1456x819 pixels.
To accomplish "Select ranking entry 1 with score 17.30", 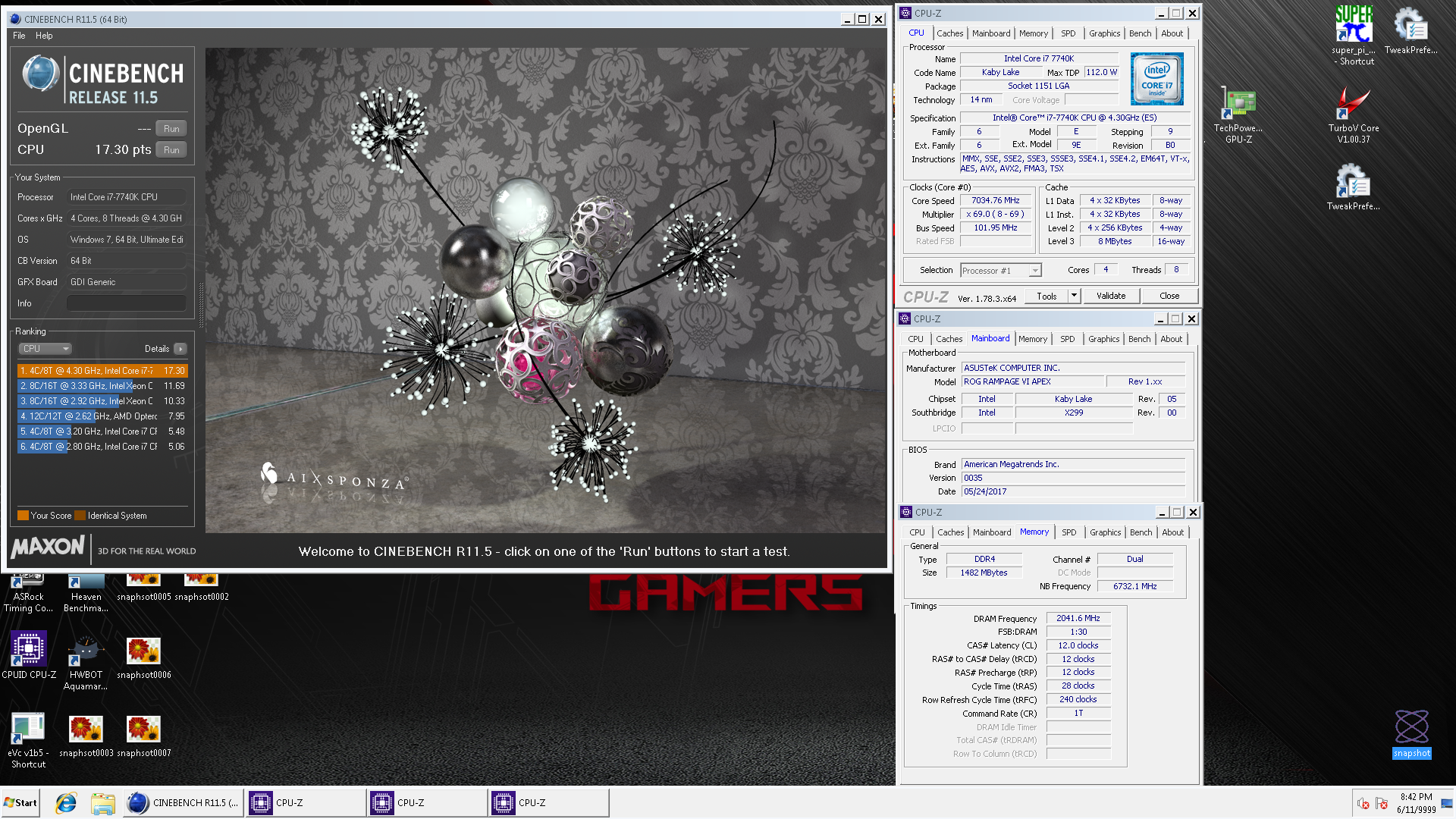I will click(102, 371).
